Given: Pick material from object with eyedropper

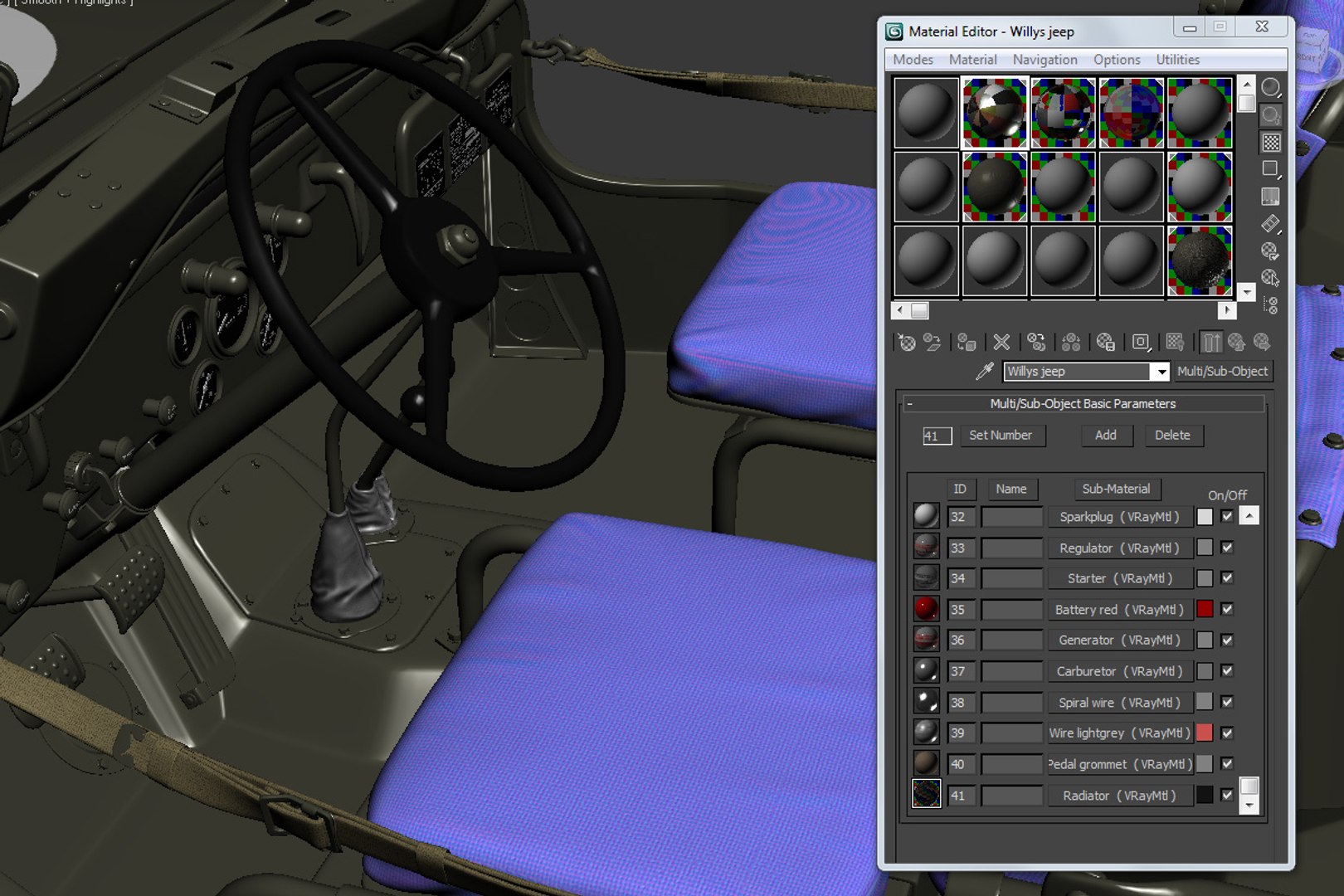Looking at the screenshot, I should (x=985, y=371).
